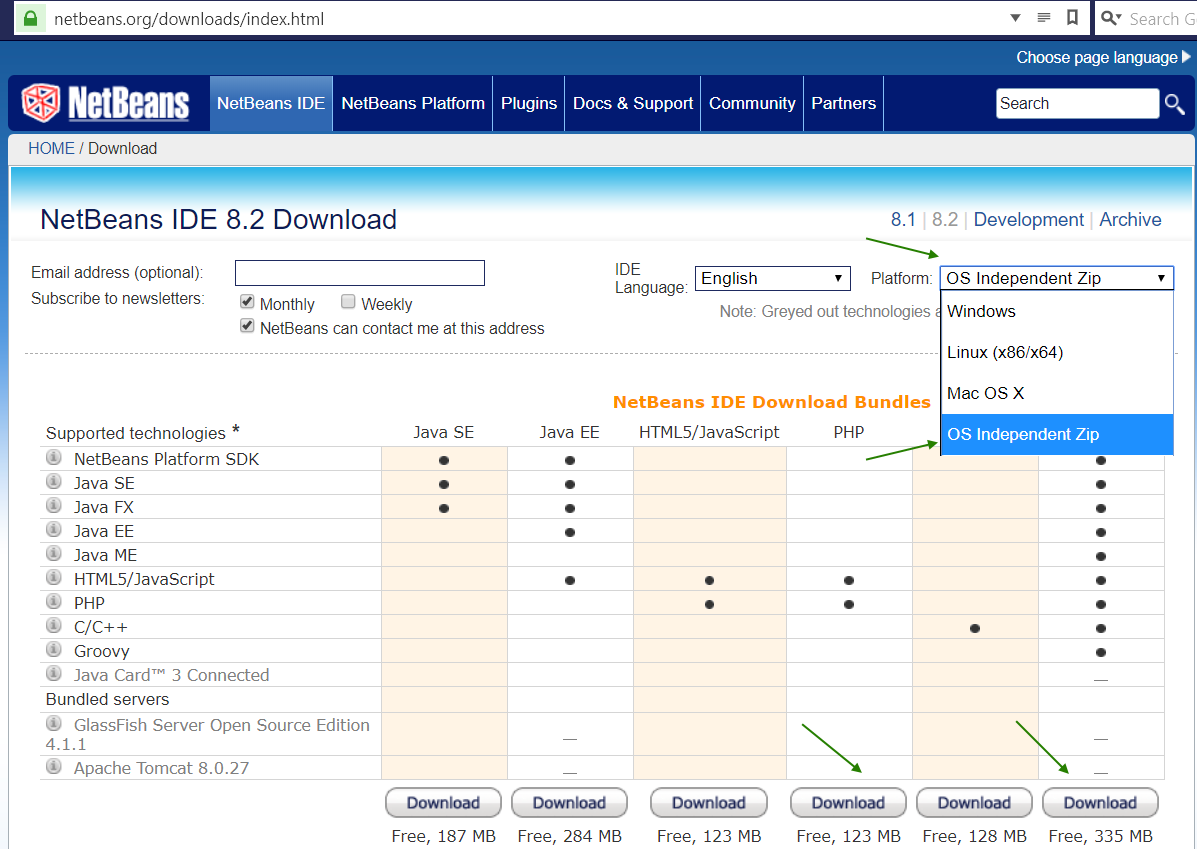This screenshot has height=849, width=1197.
Task: Open the NetBeans IDE tab
Action: click(x=271, y=103)
